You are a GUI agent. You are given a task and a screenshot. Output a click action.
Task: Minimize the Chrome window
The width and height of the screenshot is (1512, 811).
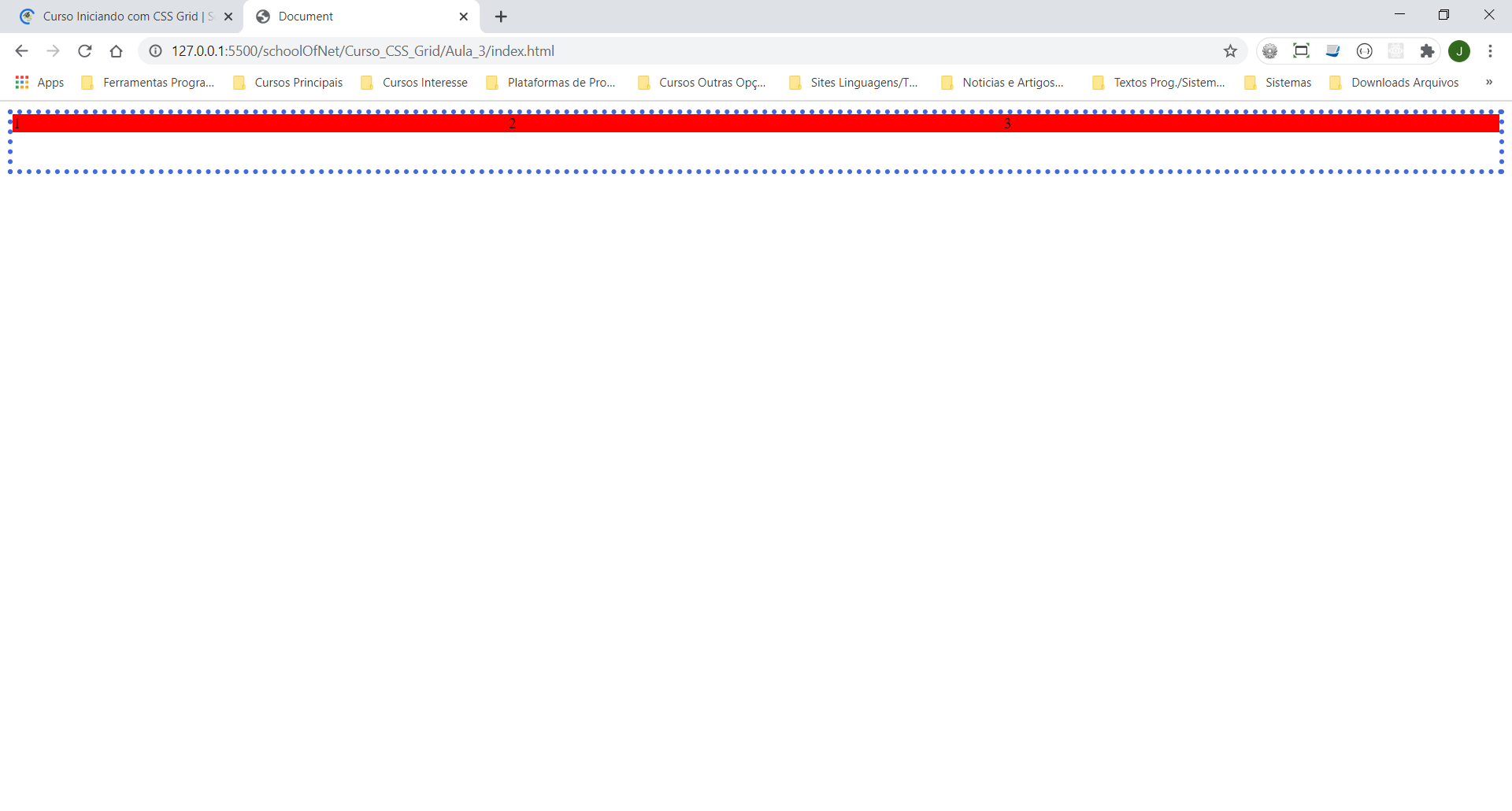[x=1399, y=14]
